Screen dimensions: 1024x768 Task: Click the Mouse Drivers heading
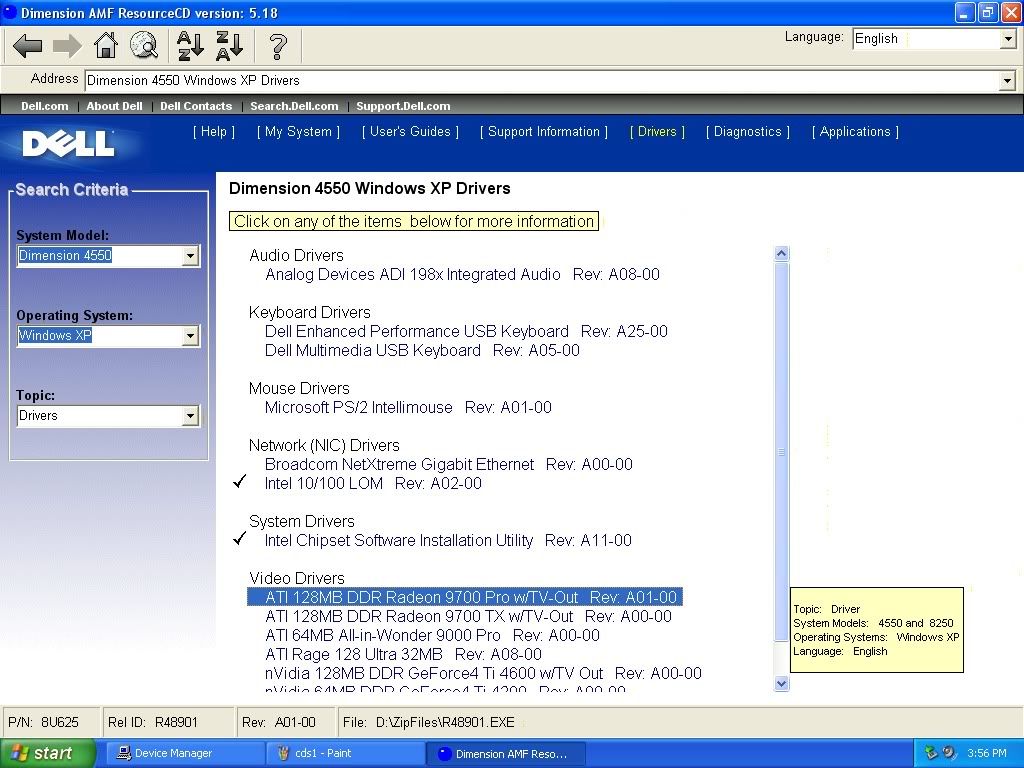pyautogui.click(x=299, y=389)
